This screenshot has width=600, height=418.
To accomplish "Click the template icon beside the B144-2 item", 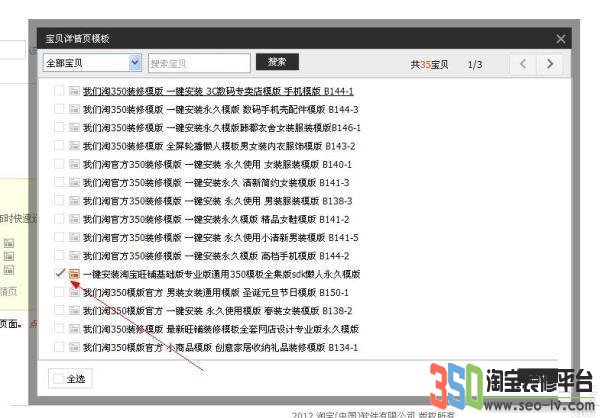I will coord(74,256).
